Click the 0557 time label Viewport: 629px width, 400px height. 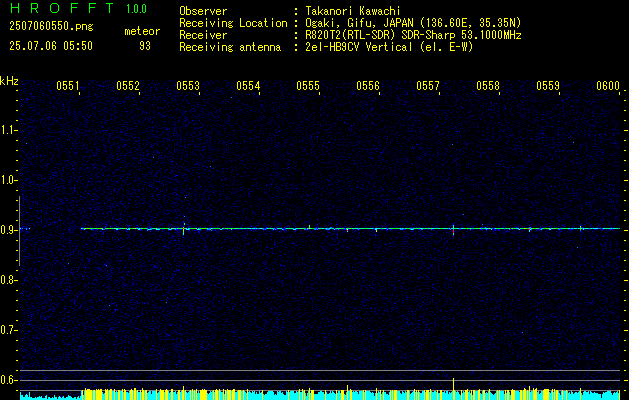[428, 85]
